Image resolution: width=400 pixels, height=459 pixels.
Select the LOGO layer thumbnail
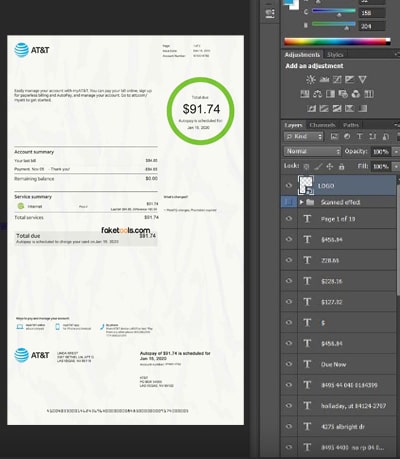coord(306,185)
